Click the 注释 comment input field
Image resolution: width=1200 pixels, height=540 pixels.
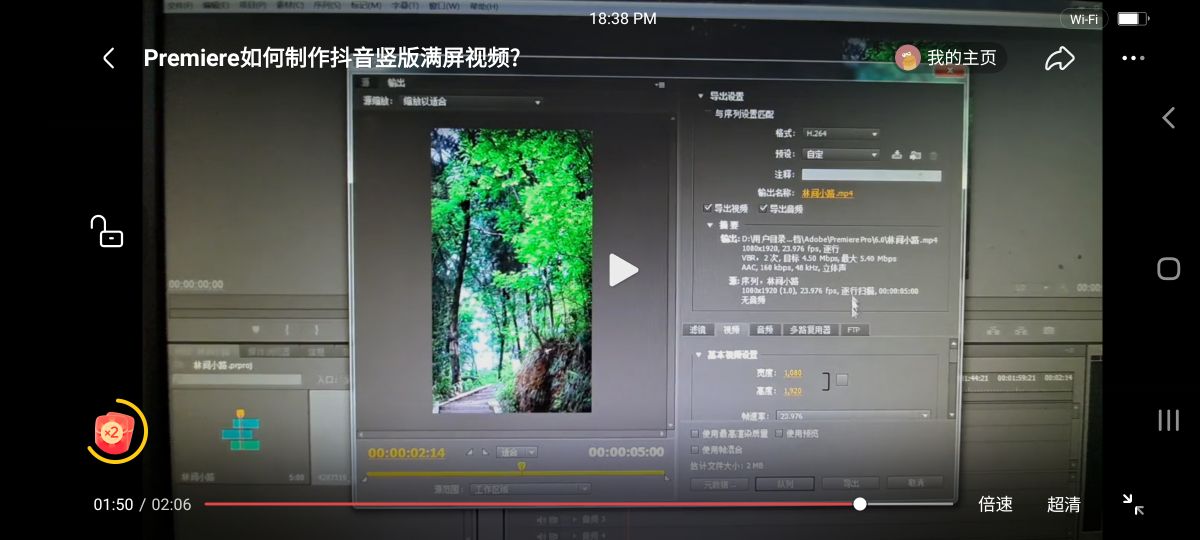tap(871, 175)
